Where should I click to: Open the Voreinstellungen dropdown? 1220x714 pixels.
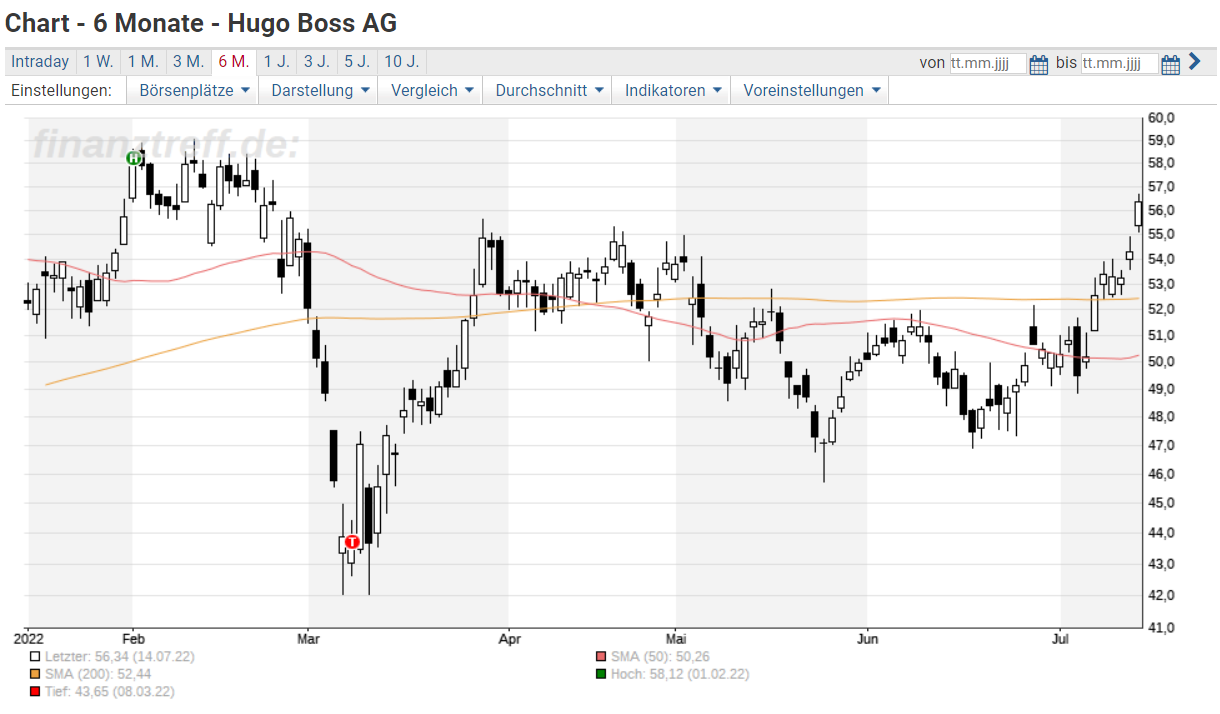point(810,90)
